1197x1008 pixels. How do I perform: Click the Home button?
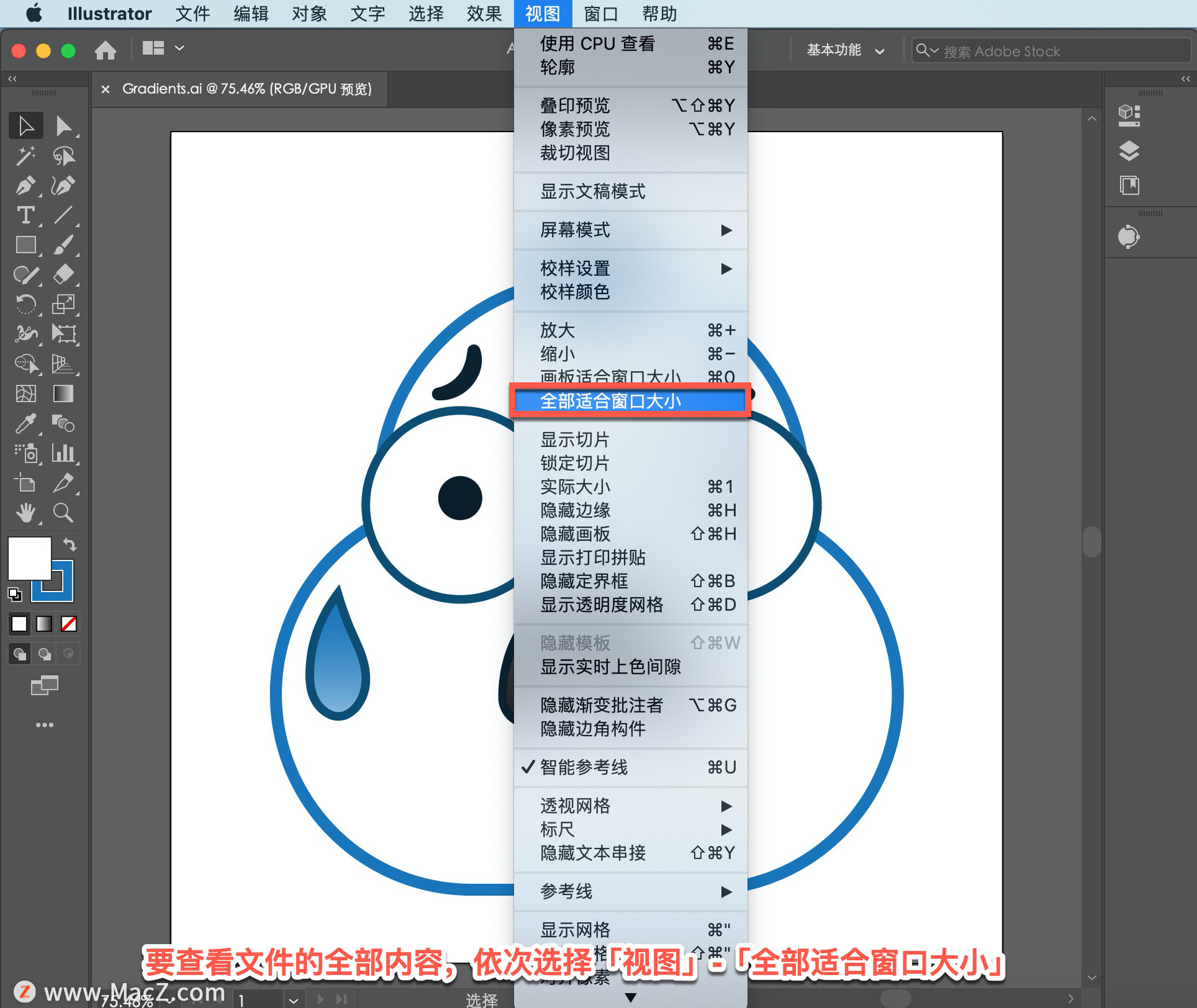point(105,49)
